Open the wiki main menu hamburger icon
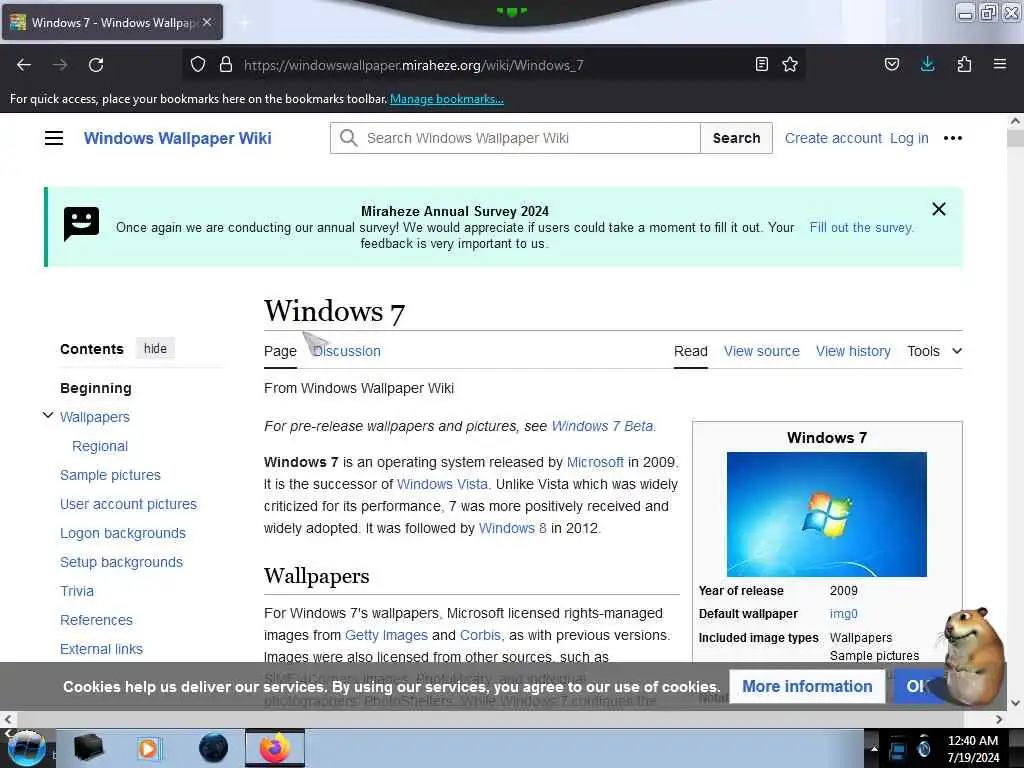 click(x=54, y=138)
